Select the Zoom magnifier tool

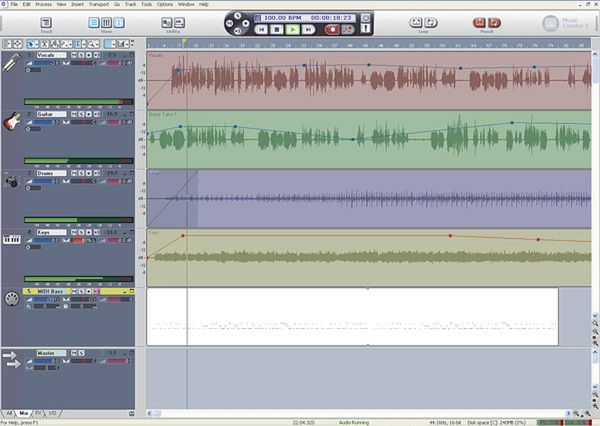tap(91, 44)
